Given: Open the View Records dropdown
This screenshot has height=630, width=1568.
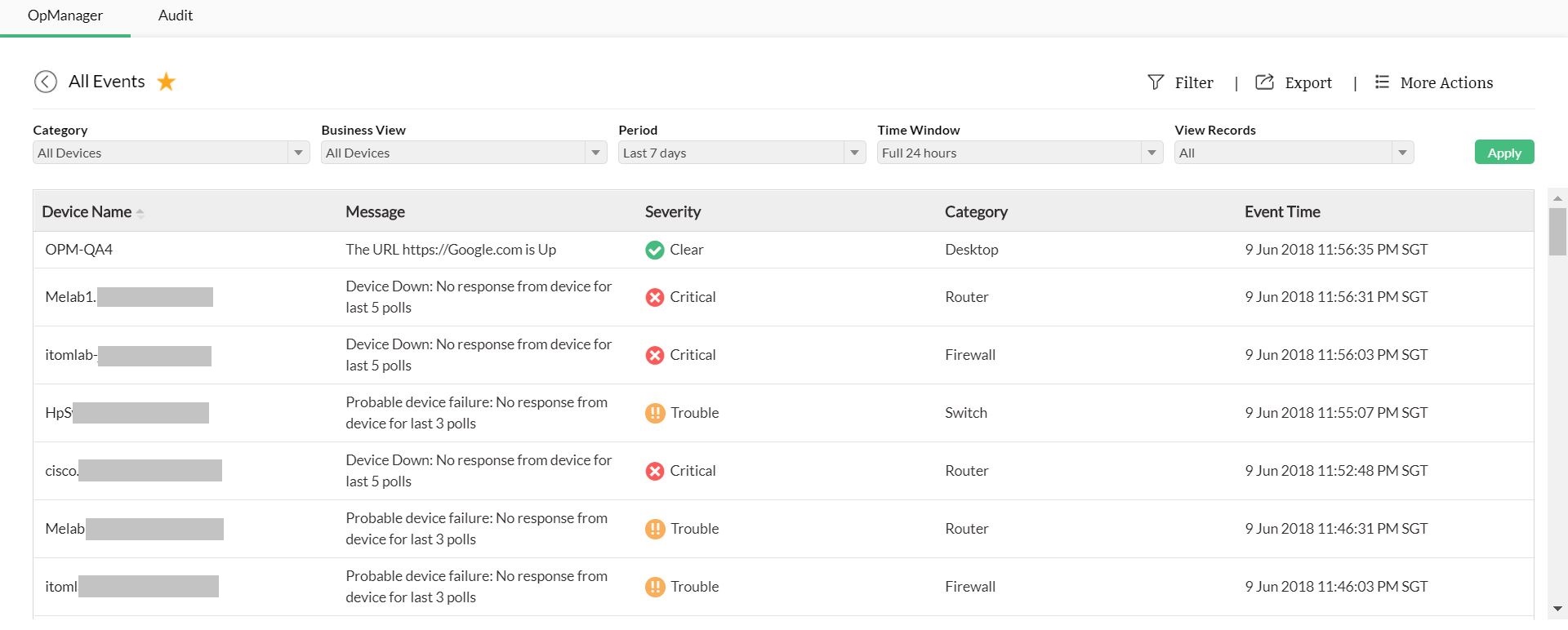Looking at the screenshot, I should 1402,153.
